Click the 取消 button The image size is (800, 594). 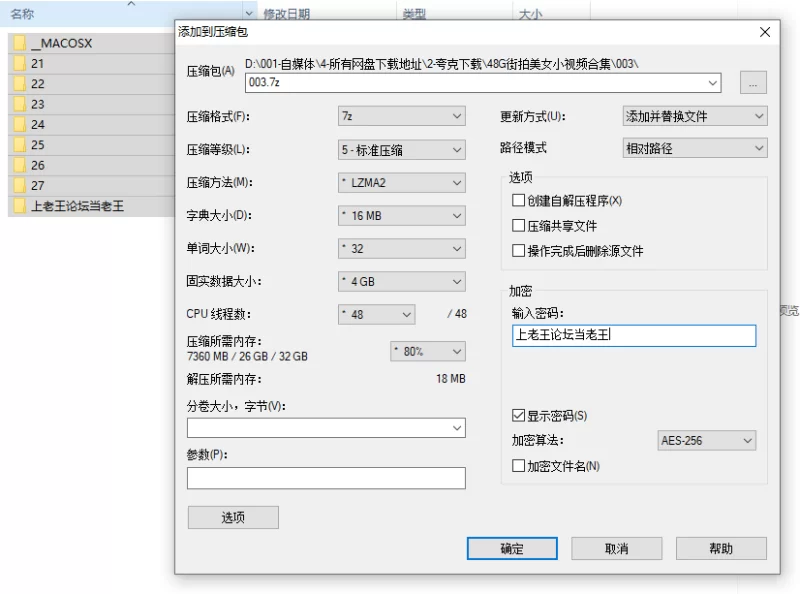pos(616,549)
